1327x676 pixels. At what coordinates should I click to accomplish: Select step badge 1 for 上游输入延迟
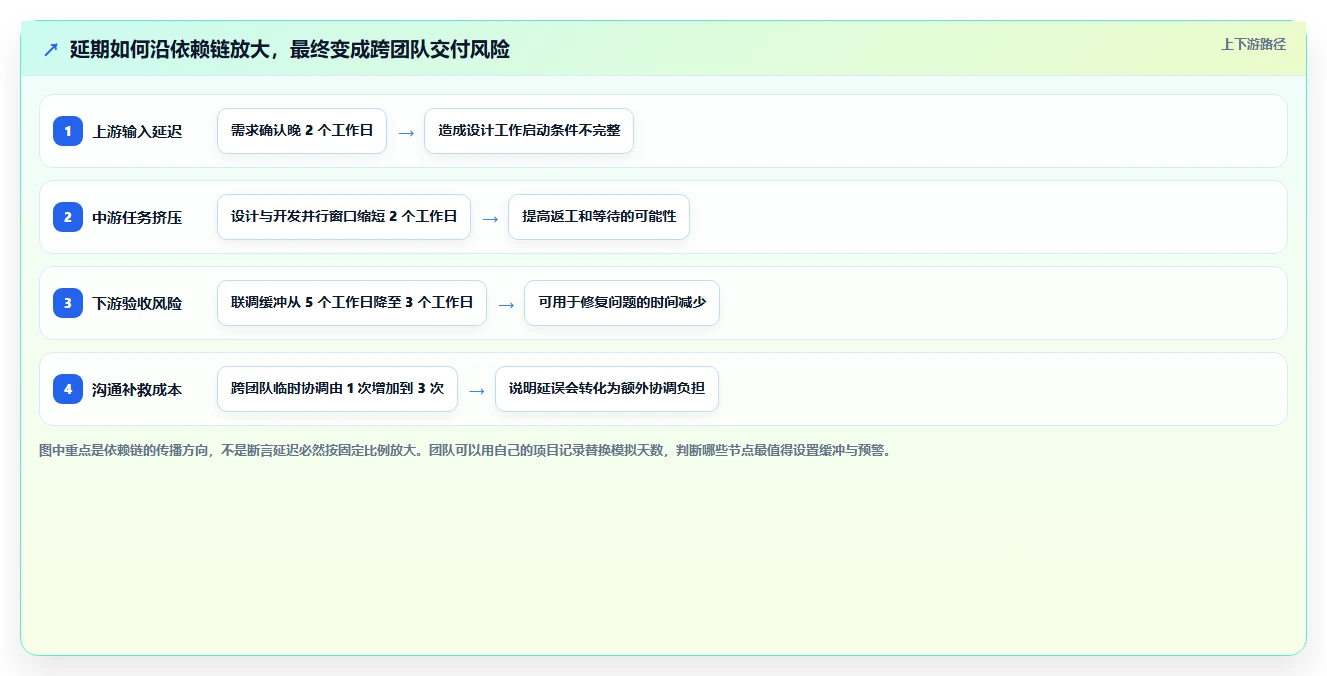pos(68,131)
